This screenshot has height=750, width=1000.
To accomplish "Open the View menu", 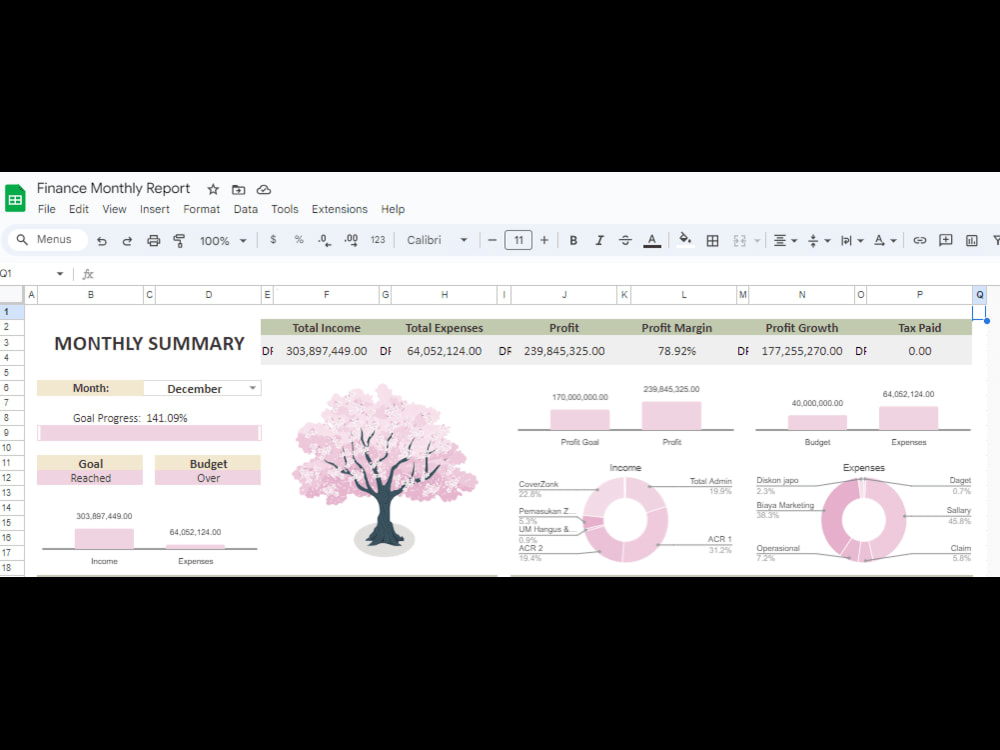I will pos(114,209).
